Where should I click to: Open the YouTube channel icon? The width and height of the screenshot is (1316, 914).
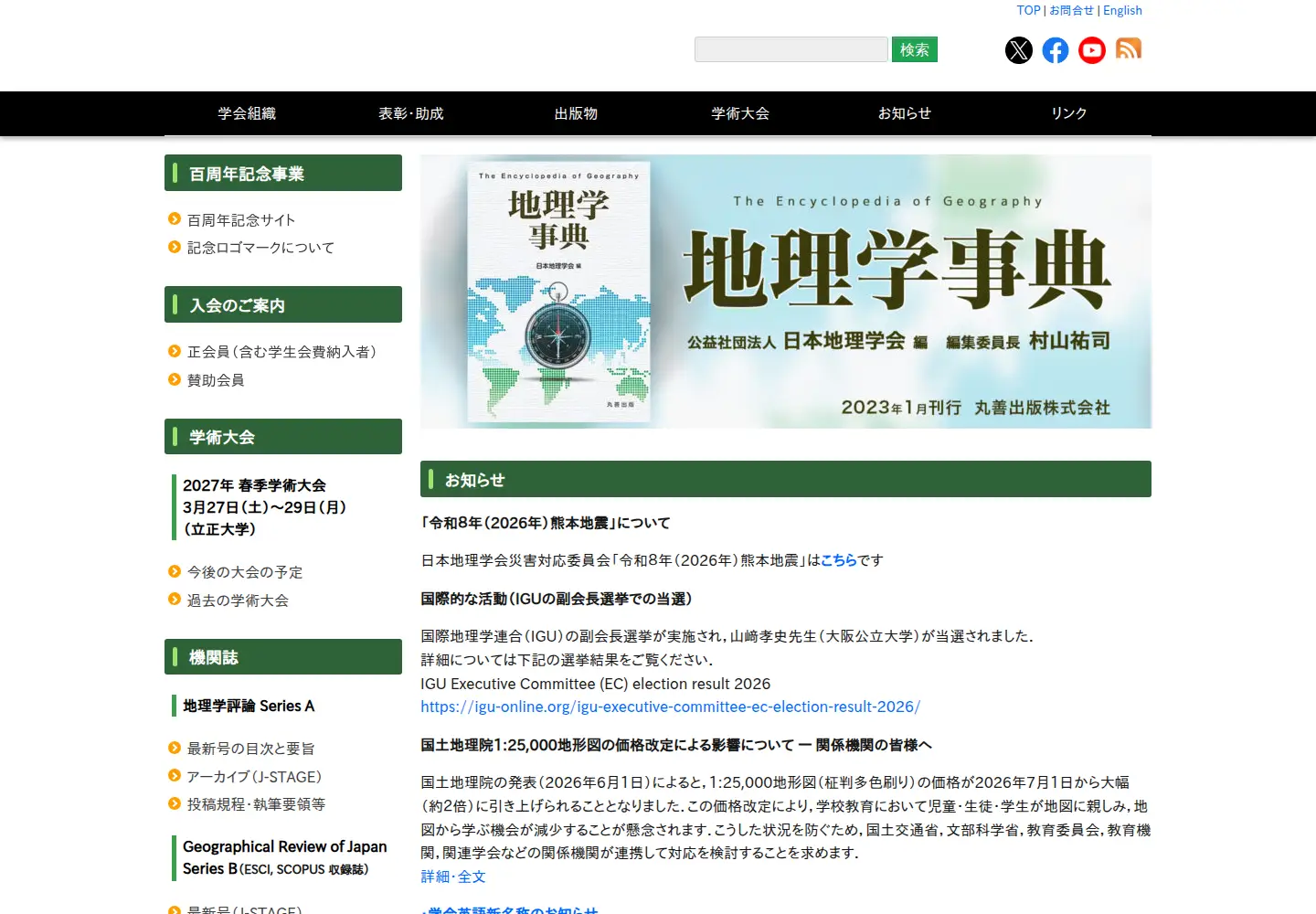pos(1092,50)
